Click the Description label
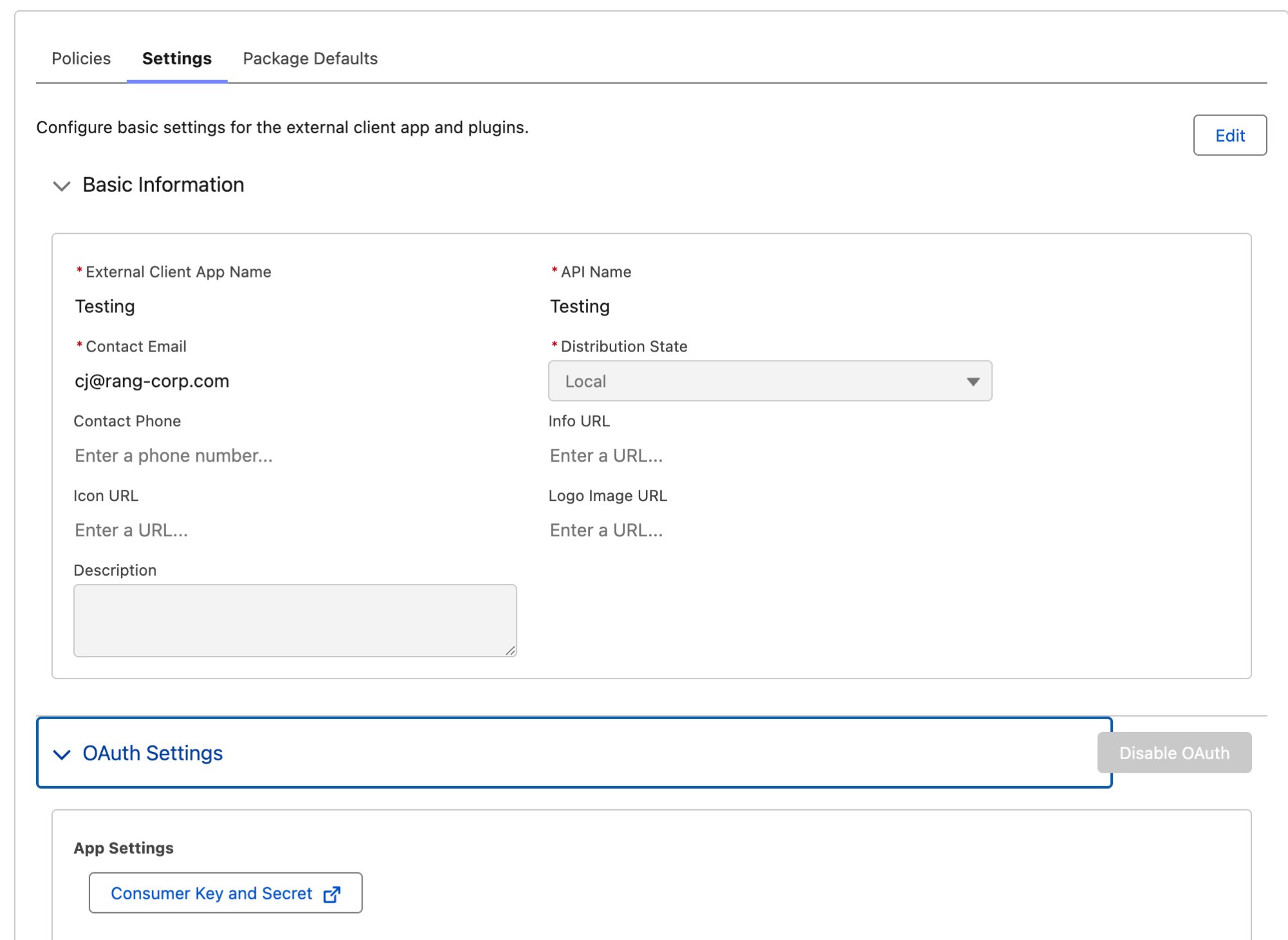The image size is (1288, 940). click(x=115, y=570)
